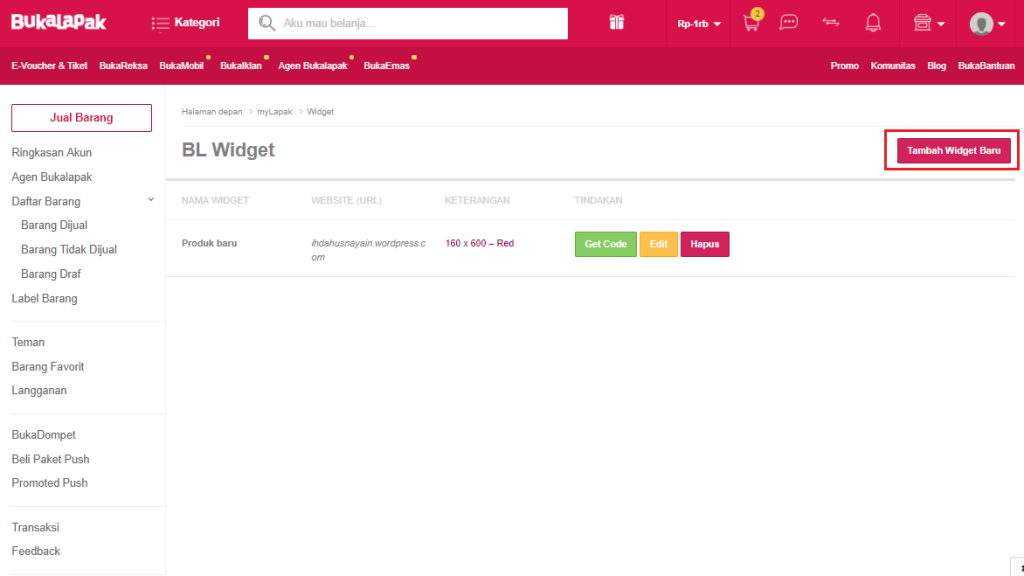Viewport: 1024px width, 576px height.
Task: Open the user avatar dropdown
Action: (987, 24)
